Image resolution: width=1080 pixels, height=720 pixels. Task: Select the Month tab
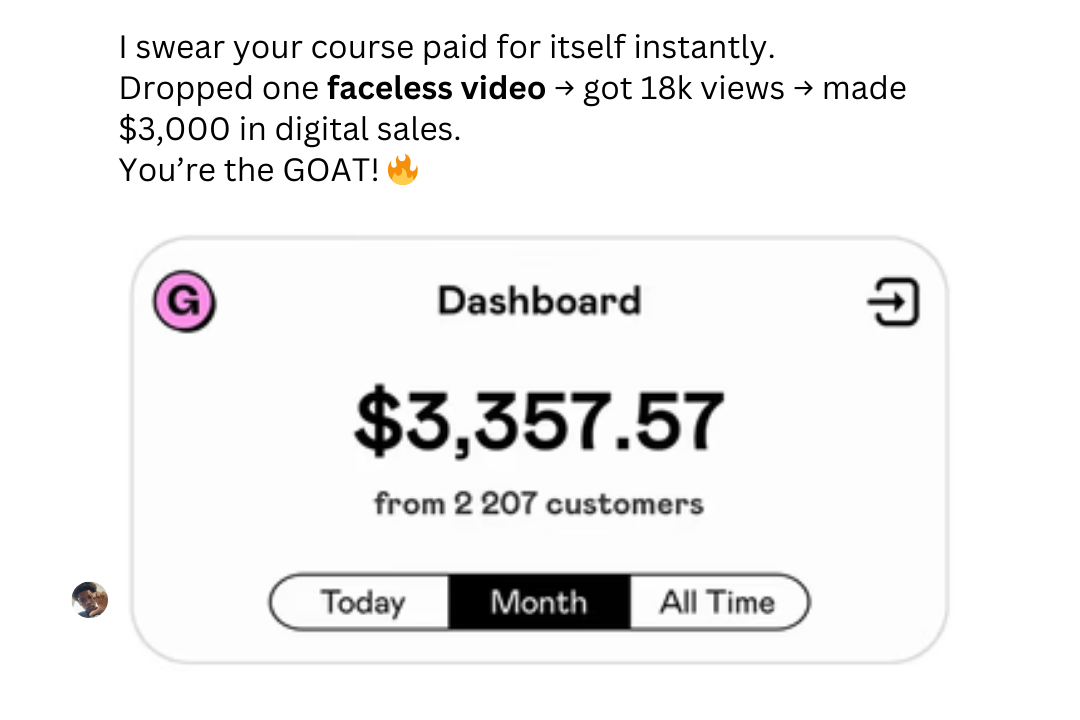pyautogui.click(x=539, y=602)
